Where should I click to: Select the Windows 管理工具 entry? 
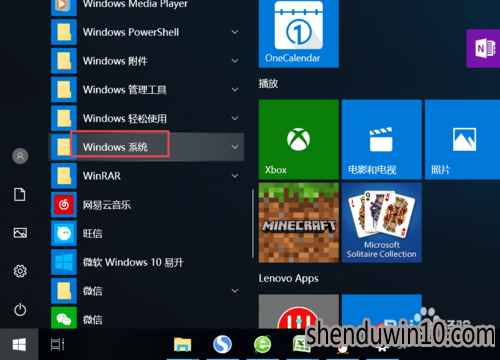click(x=147, y=89)
